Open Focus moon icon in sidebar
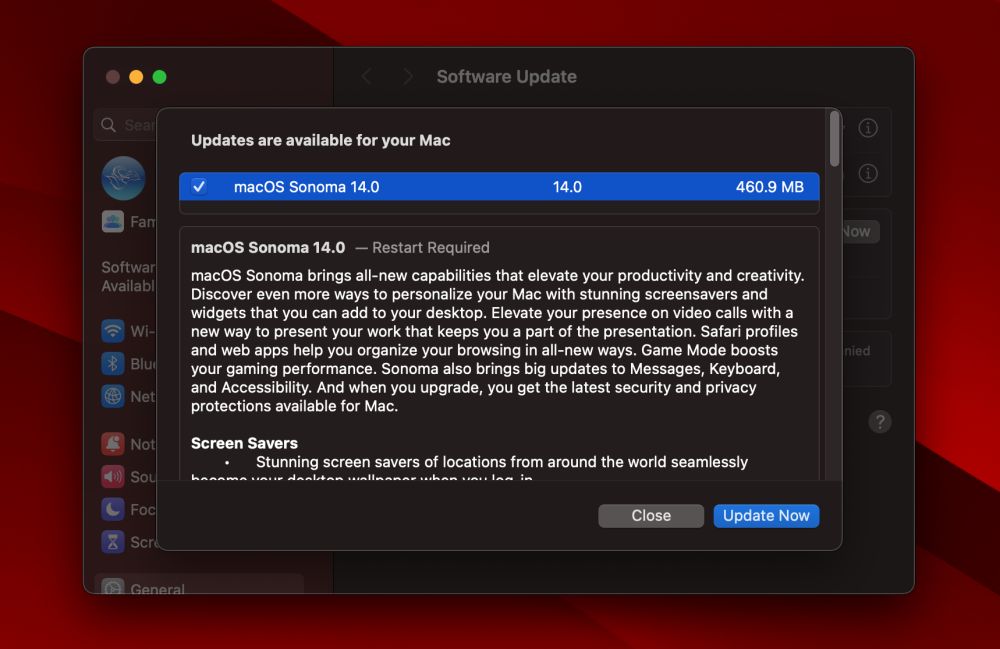This screenshot has height=649, width=1000. 113,509
